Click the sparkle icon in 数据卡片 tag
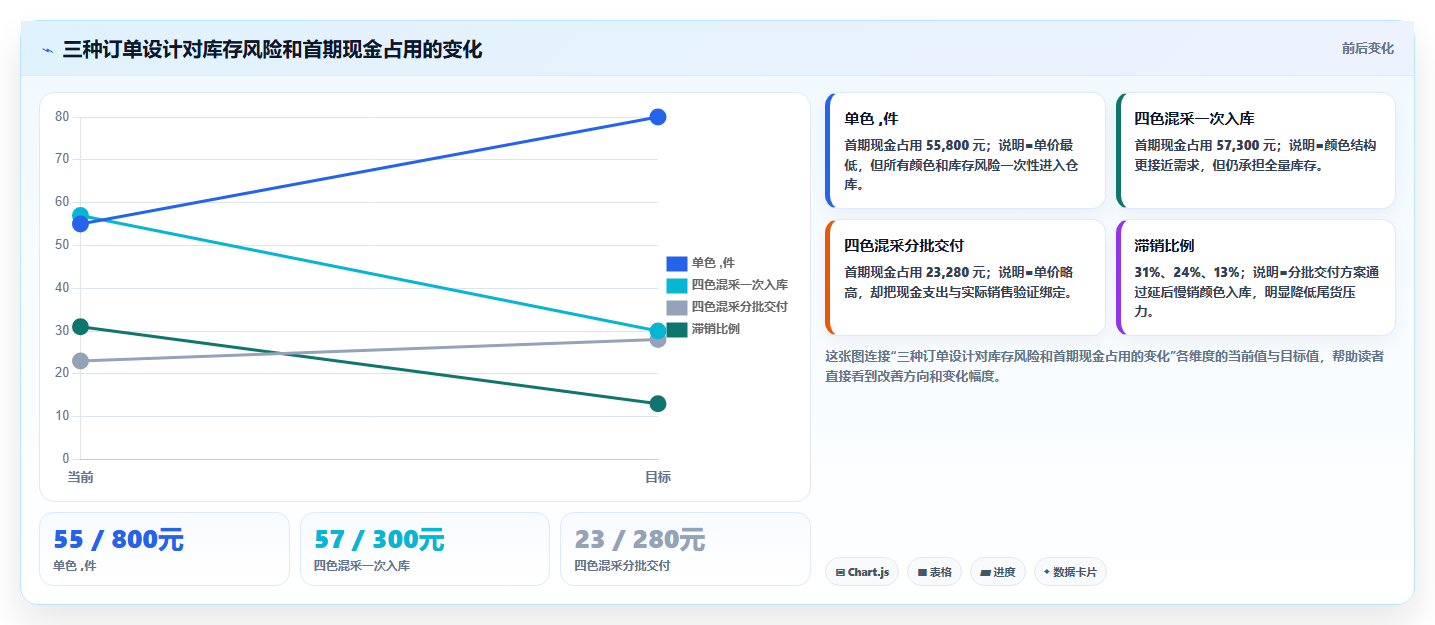This screenshot has height=625, width=1435. coord(1047,572)
